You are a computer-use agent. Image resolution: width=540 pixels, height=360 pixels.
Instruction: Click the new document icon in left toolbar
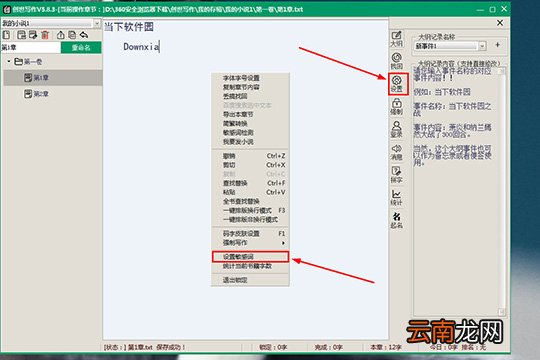(x=6, y=35)
